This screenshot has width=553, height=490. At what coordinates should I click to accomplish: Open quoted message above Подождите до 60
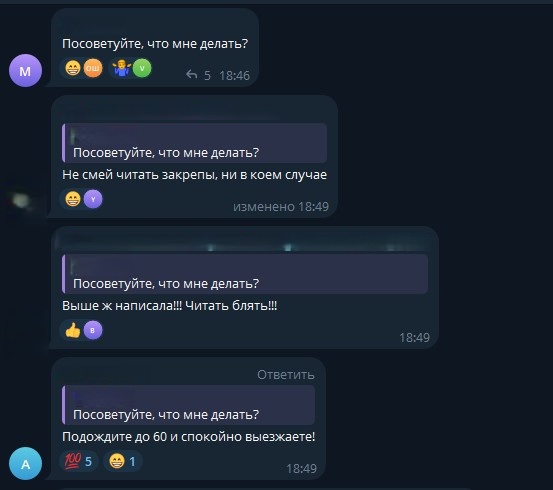point(188,405)
